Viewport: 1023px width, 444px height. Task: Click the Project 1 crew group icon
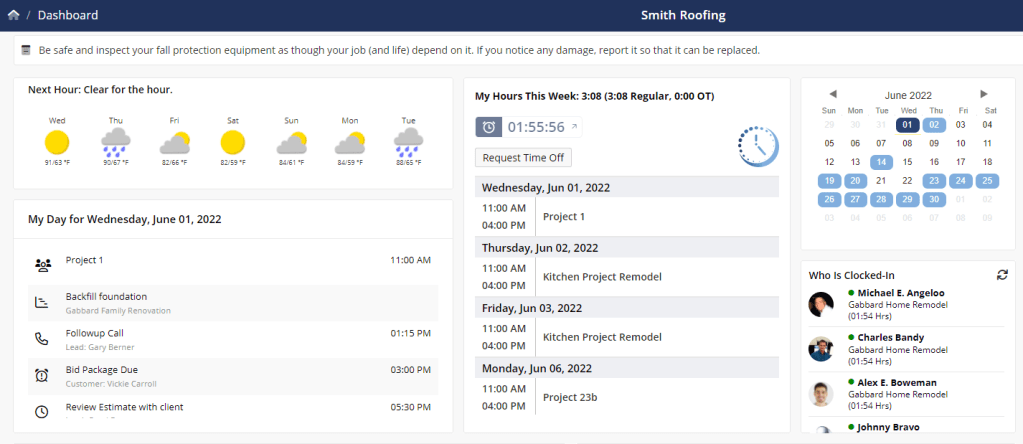click(43, 265)
